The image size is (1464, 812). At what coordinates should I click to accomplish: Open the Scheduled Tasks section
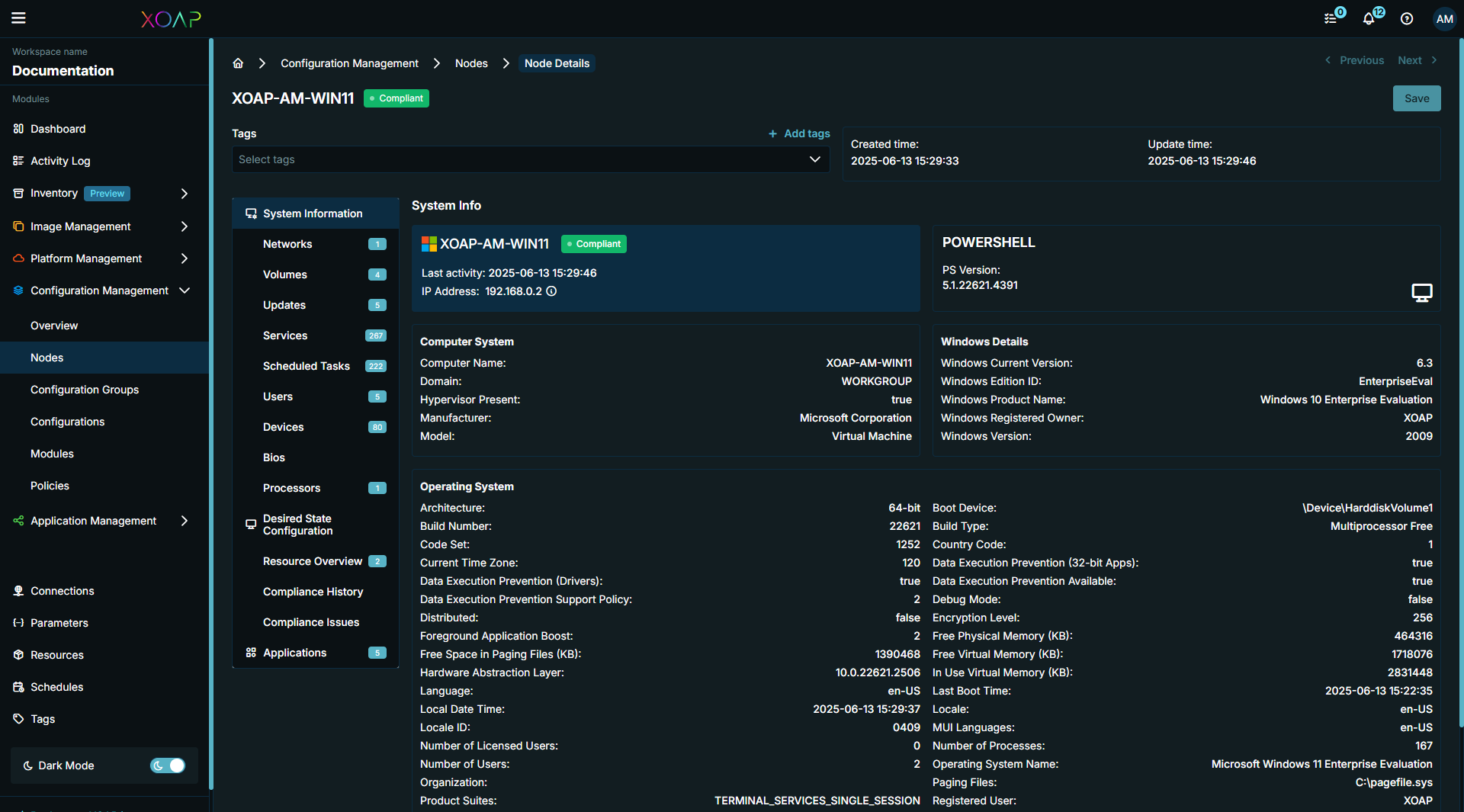point(307,366)
